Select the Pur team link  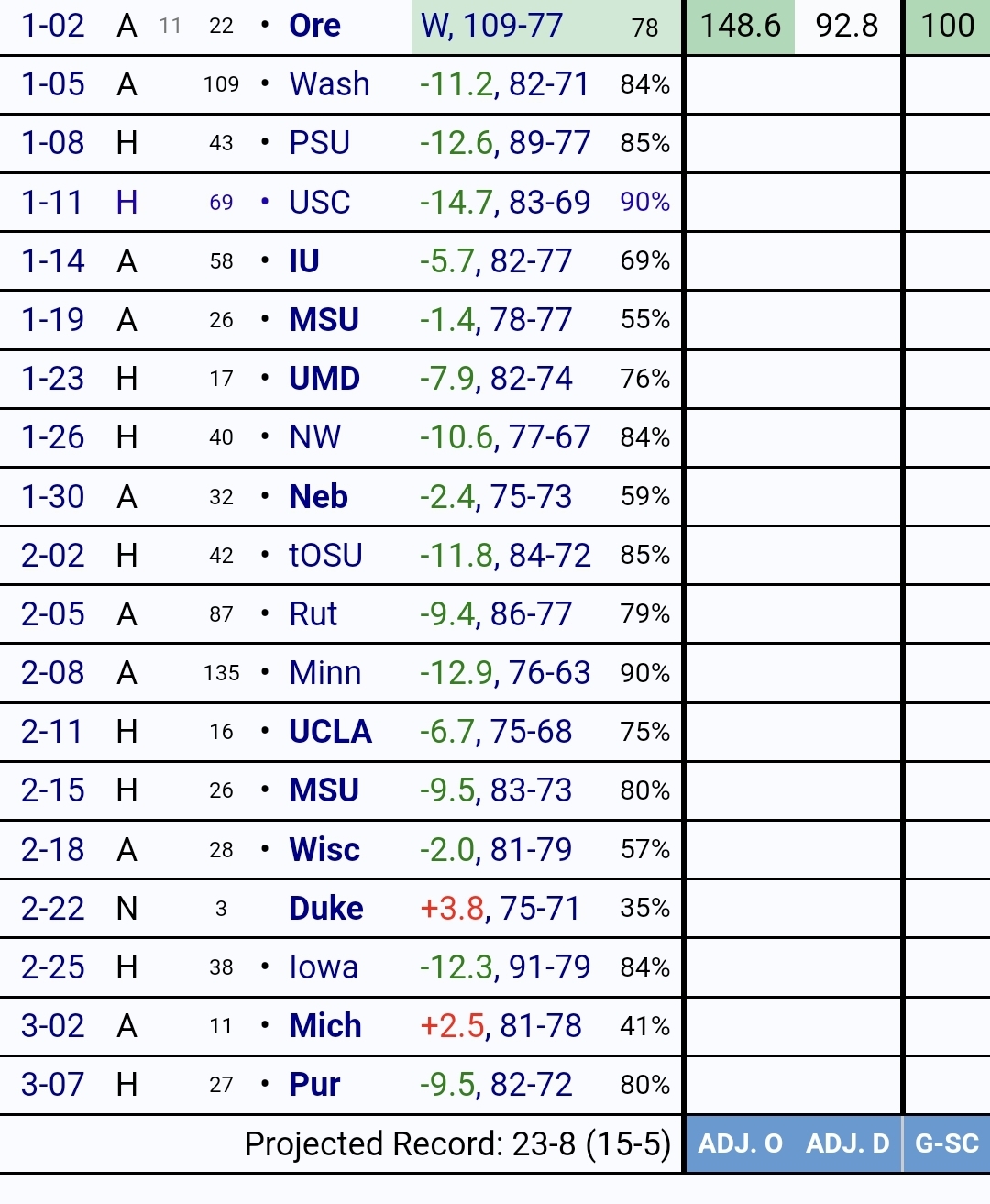click(x=314, y=1085)
